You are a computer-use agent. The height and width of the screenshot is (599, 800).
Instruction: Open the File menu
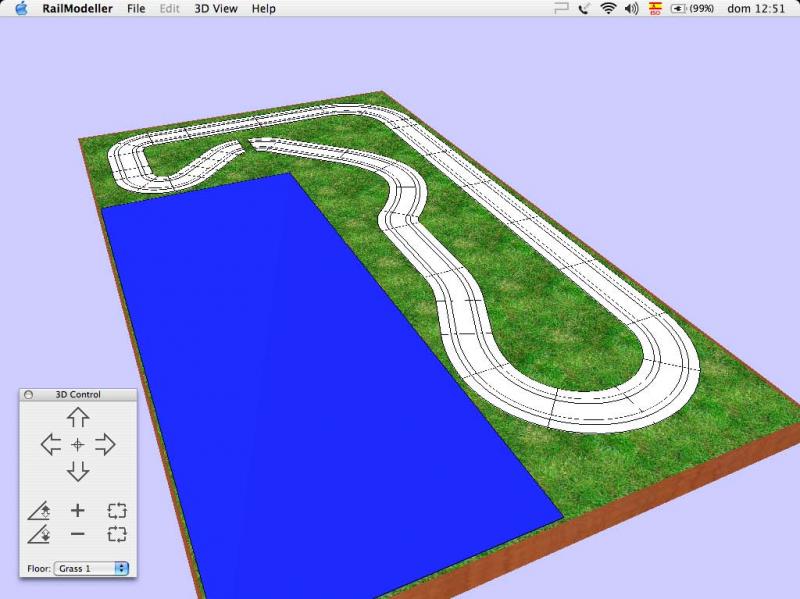point(136,8)
